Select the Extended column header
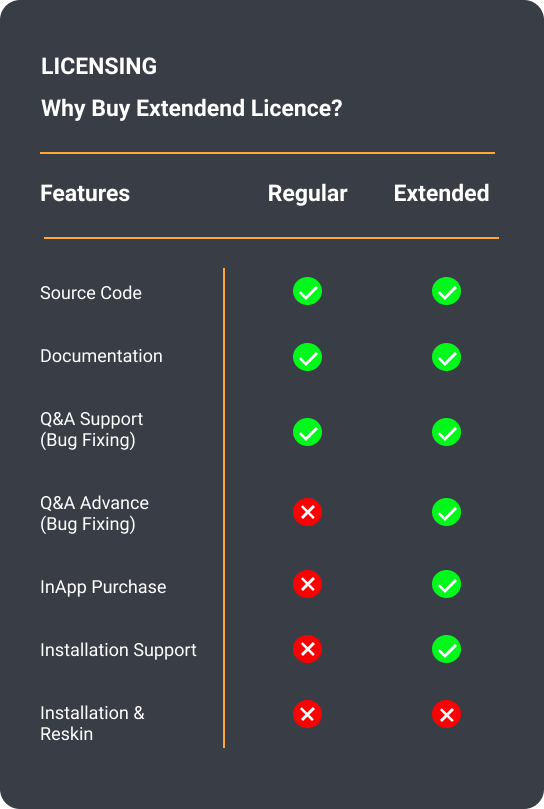The image size is (544, 809). pyautogui.click(x=441, y=193)
